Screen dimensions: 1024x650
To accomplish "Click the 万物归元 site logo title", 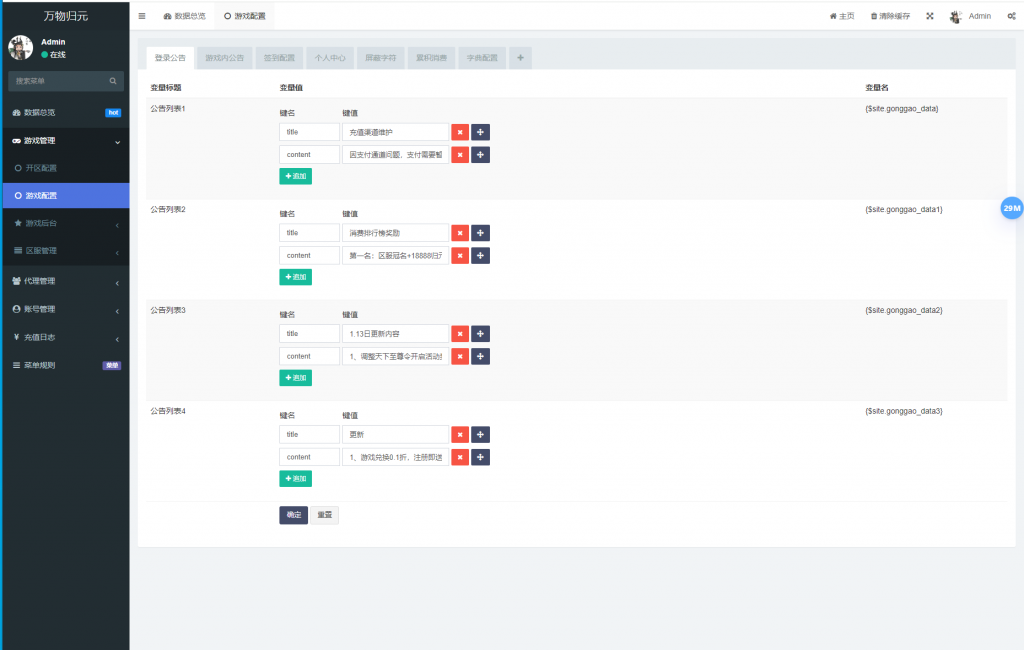I will [66, 16].
